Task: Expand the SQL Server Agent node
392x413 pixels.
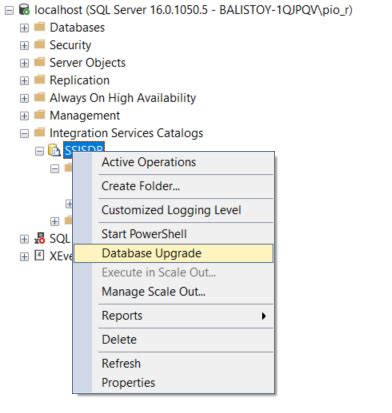Action: tap(24, 239)
